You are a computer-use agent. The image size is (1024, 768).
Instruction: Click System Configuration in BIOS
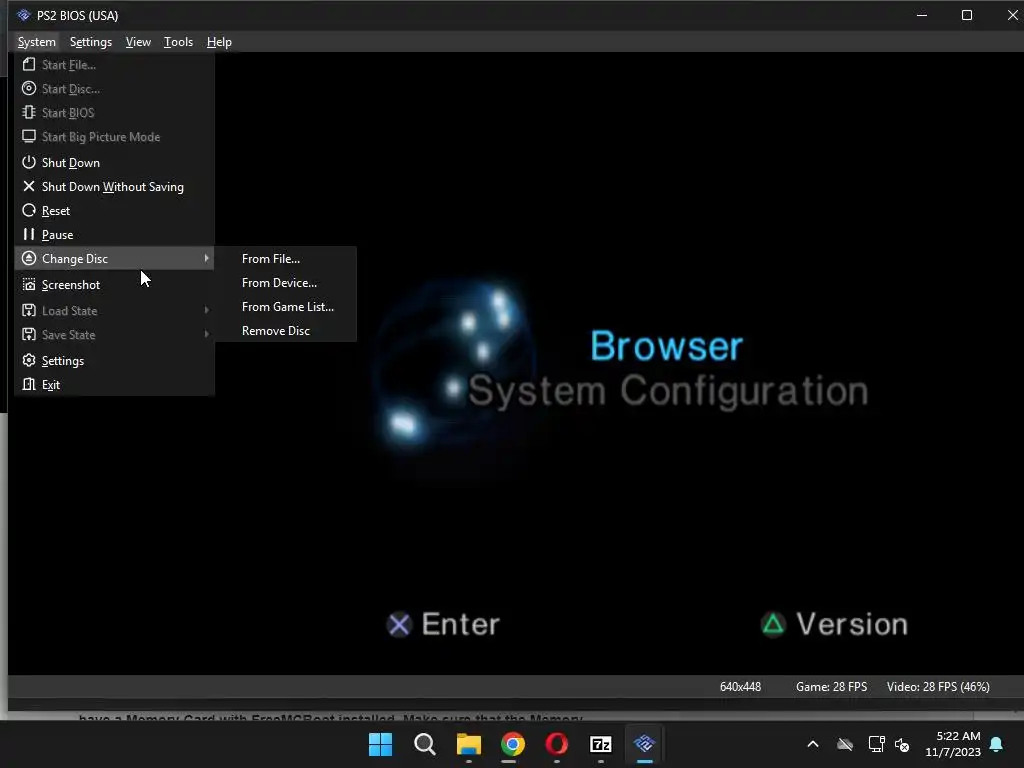point(668,391)
